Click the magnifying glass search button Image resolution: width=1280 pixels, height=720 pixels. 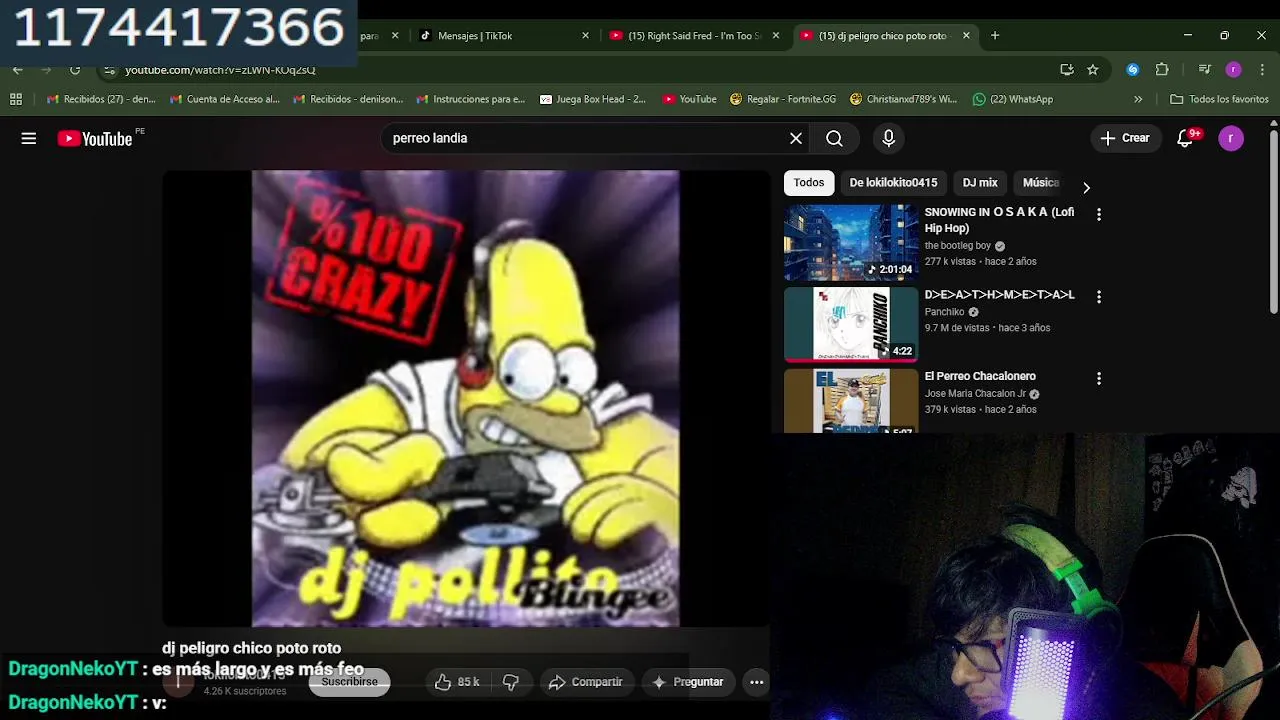pyautogui.click(x=834, y=139)
